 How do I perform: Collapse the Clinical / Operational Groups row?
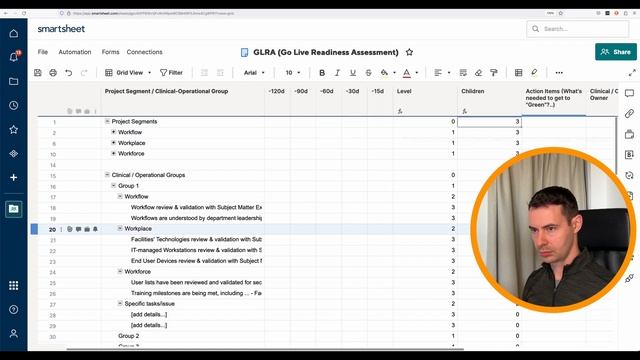click(x=107, y=175)
